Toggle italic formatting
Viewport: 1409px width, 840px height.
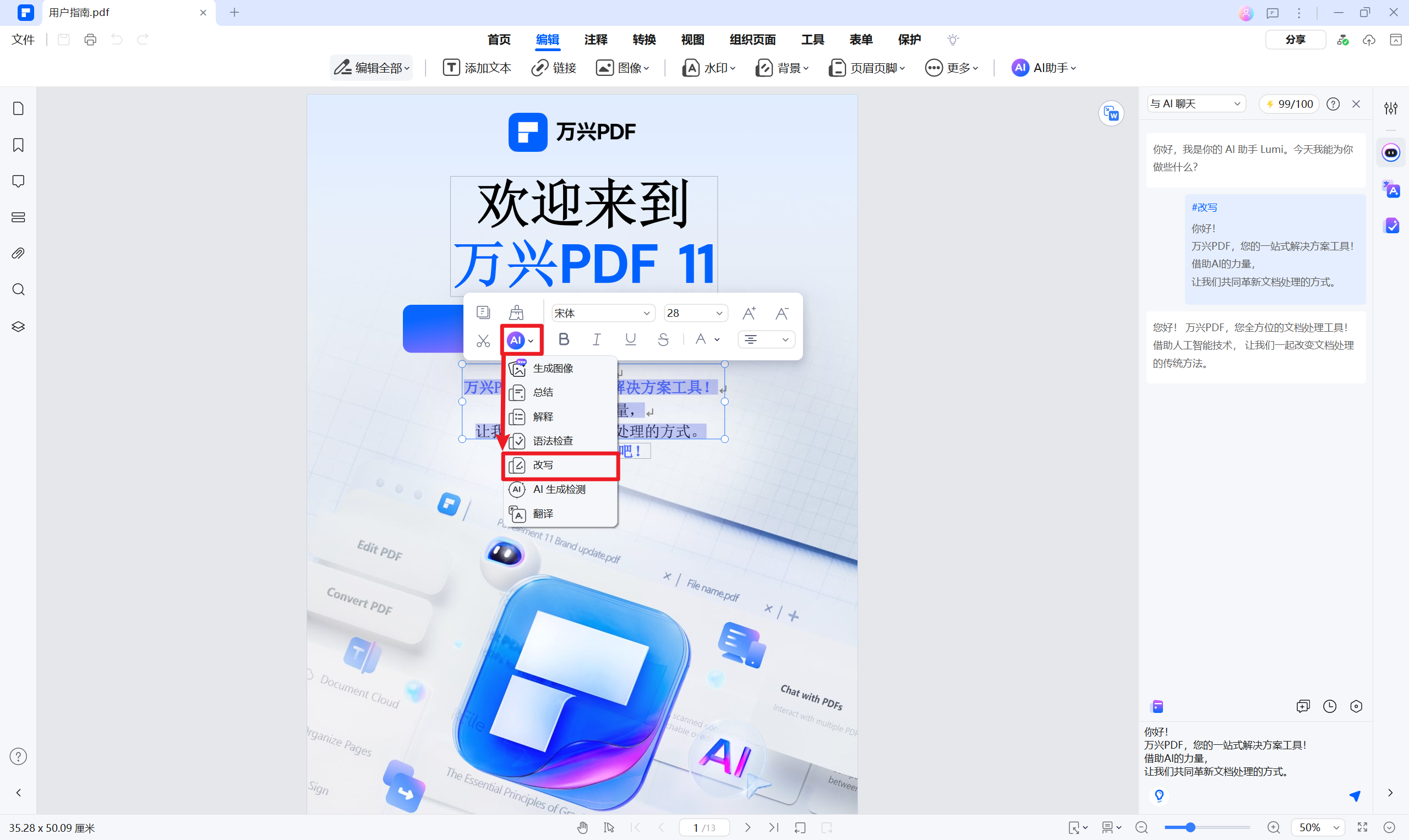pos(596,339)
